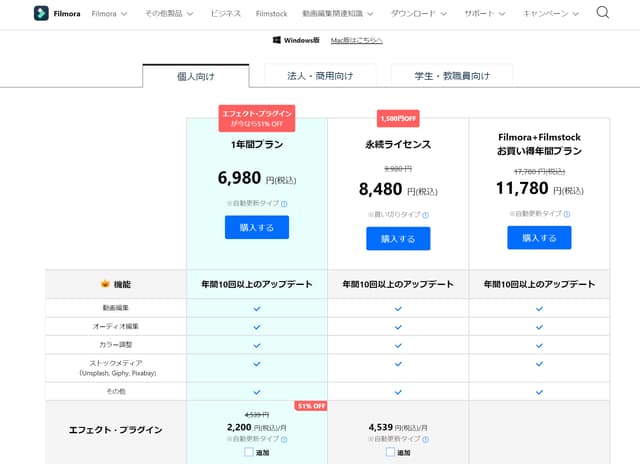Click the オーディオ編集 row label
Image resolution: width=640 pixels, height=464 pixels.
click(116, 326)
